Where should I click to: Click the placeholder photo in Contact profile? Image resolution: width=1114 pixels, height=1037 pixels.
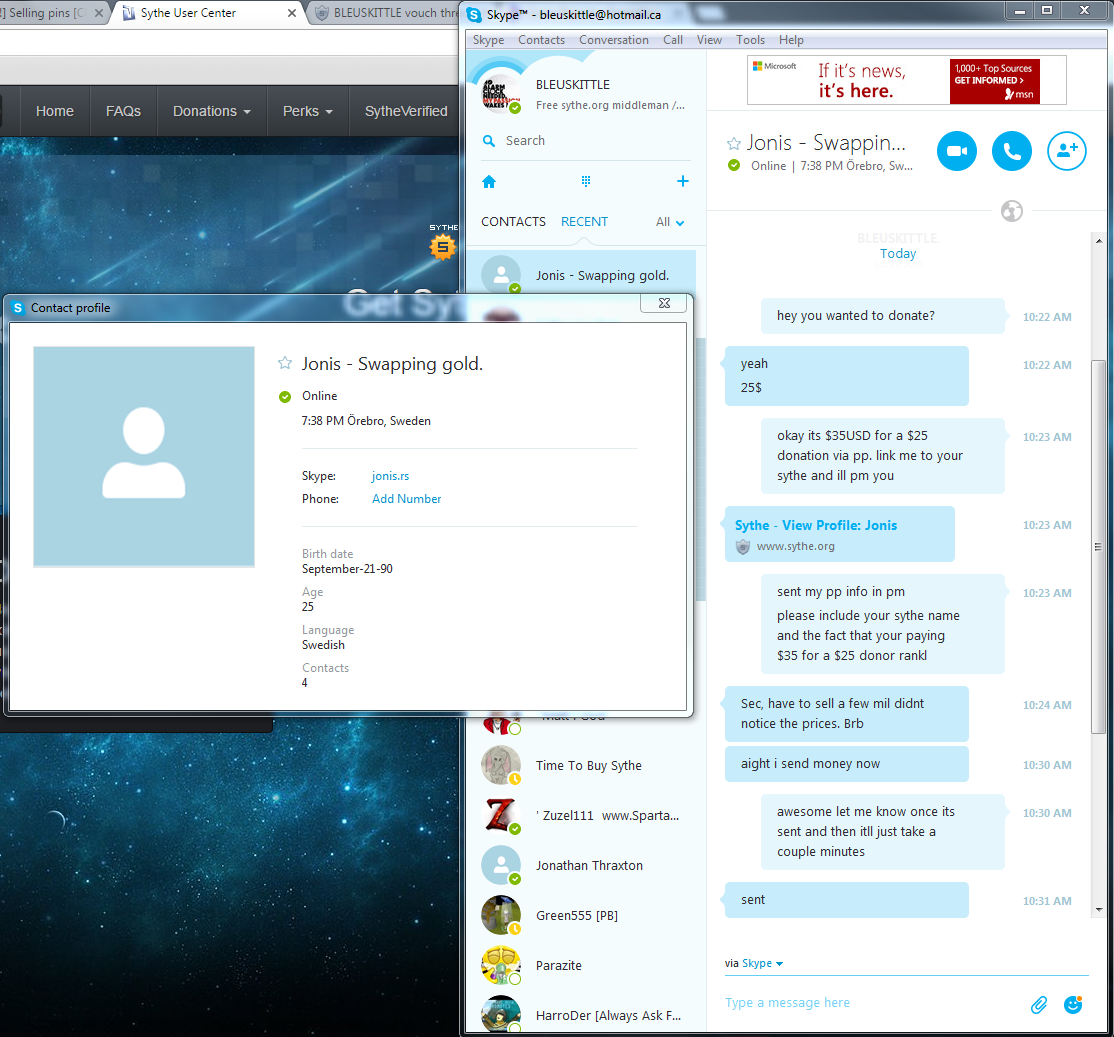(144, 456)
